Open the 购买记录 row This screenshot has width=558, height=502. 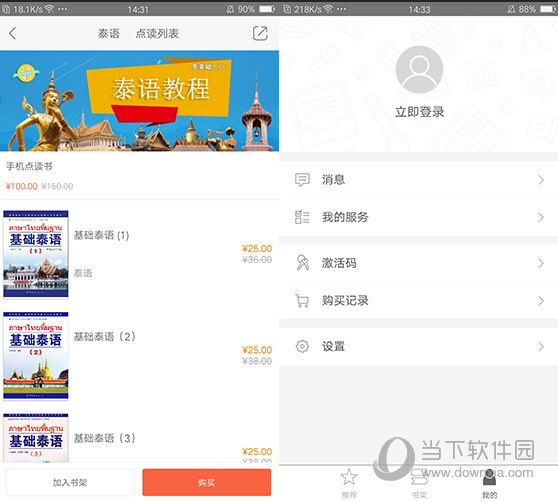coord(418,301)
